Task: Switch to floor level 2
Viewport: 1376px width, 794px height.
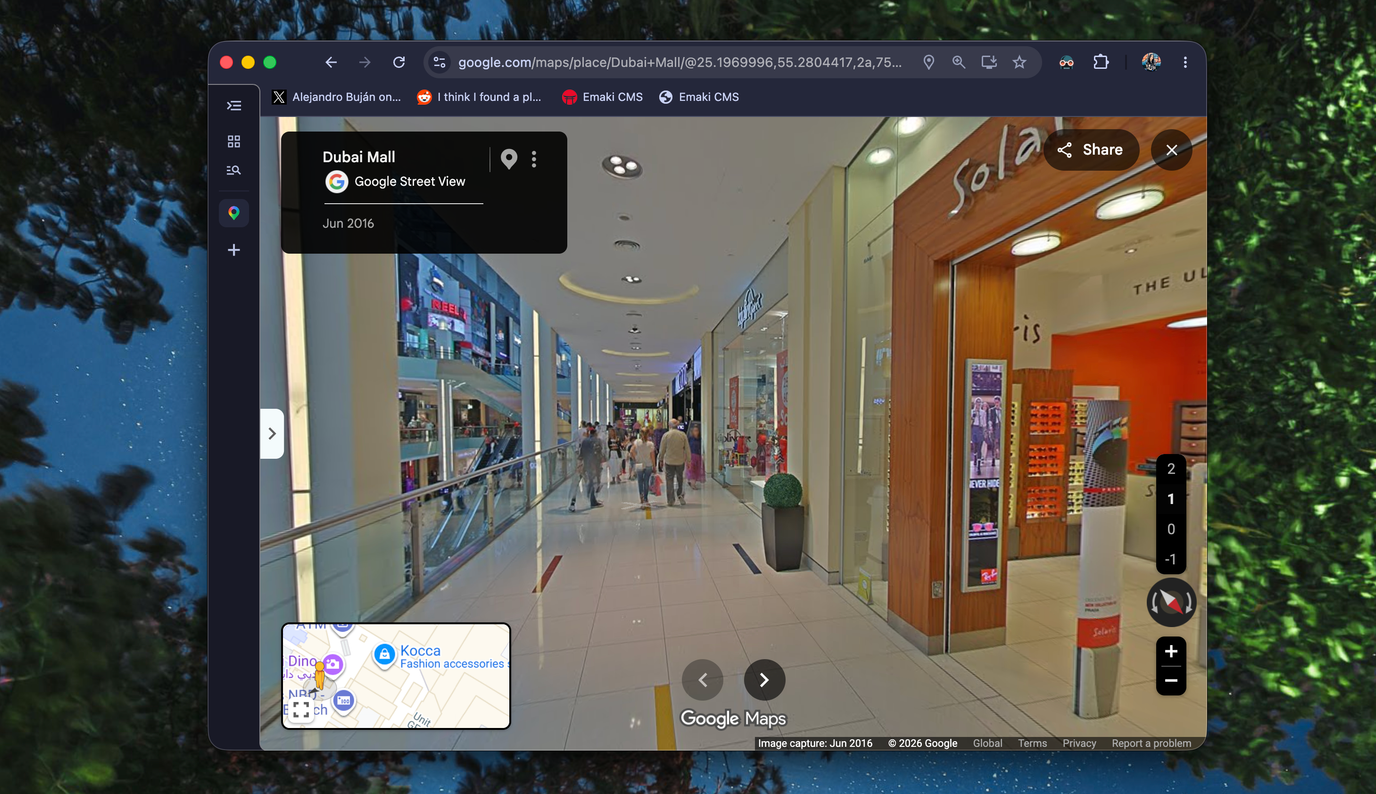Action: pyautogui.click(x=1171, y=469)
